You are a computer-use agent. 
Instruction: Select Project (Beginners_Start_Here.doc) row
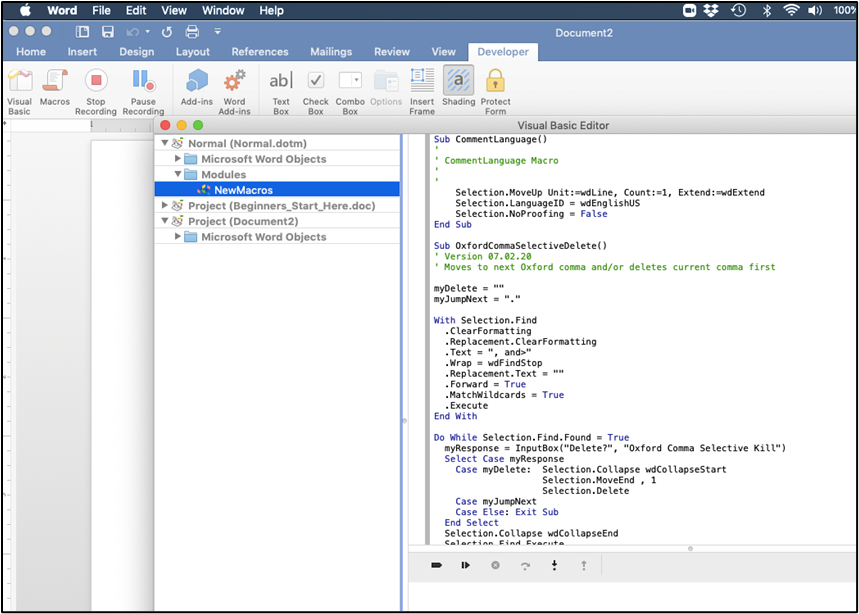click(277, 205)
